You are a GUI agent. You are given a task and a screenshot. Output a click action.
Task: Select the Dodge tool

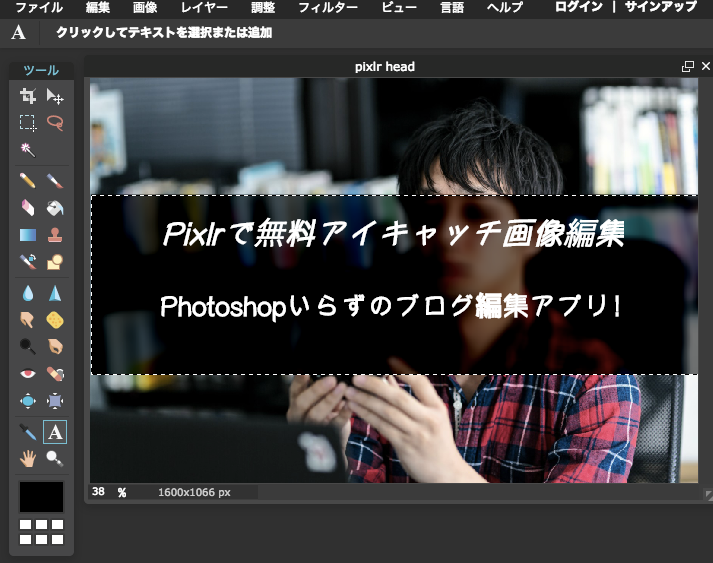[x=28, y=347]
